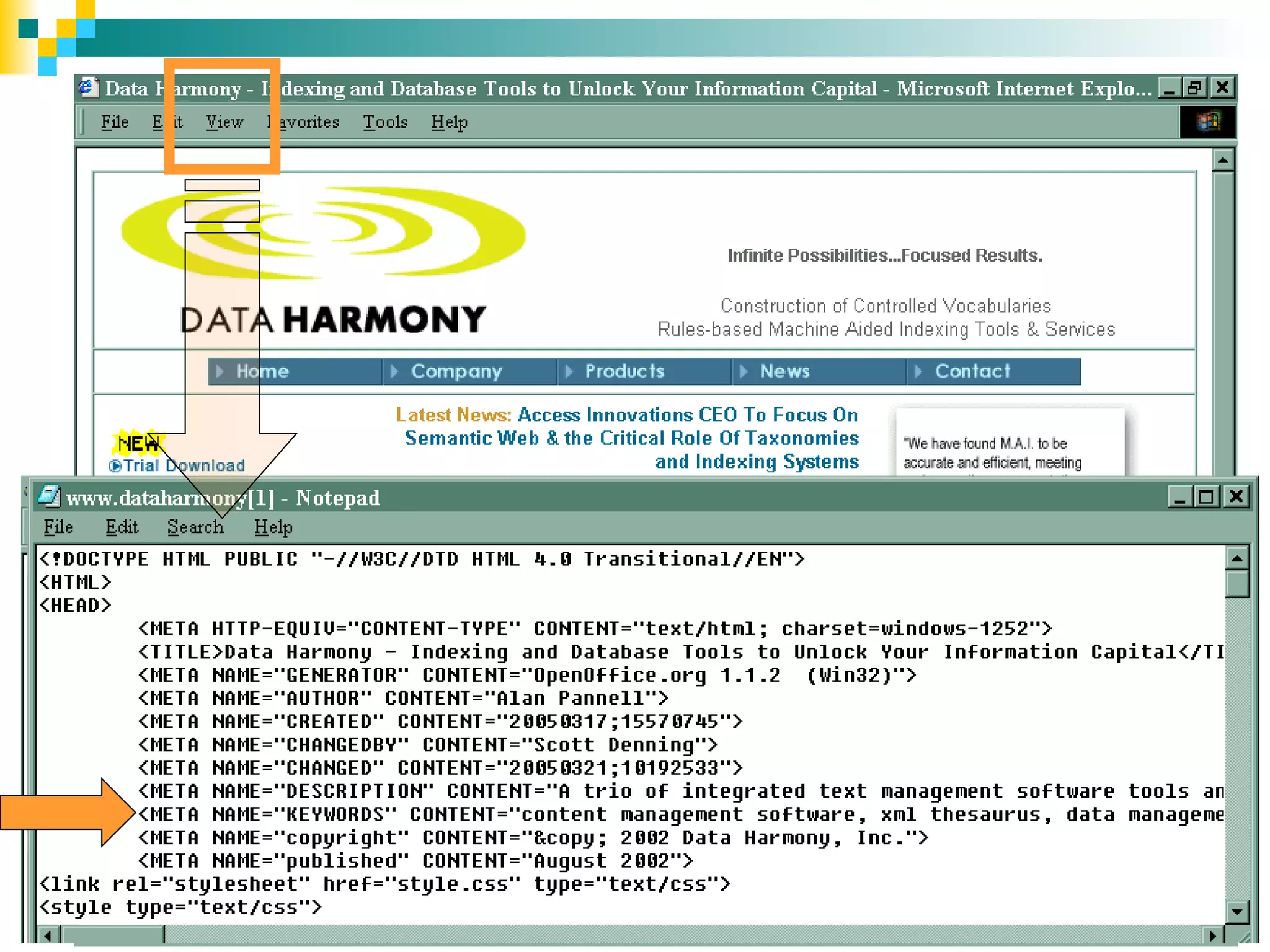The width and height of the screenshot is (1270, 952).
Task: Open Notepad's Search menu
Action: 195,527
